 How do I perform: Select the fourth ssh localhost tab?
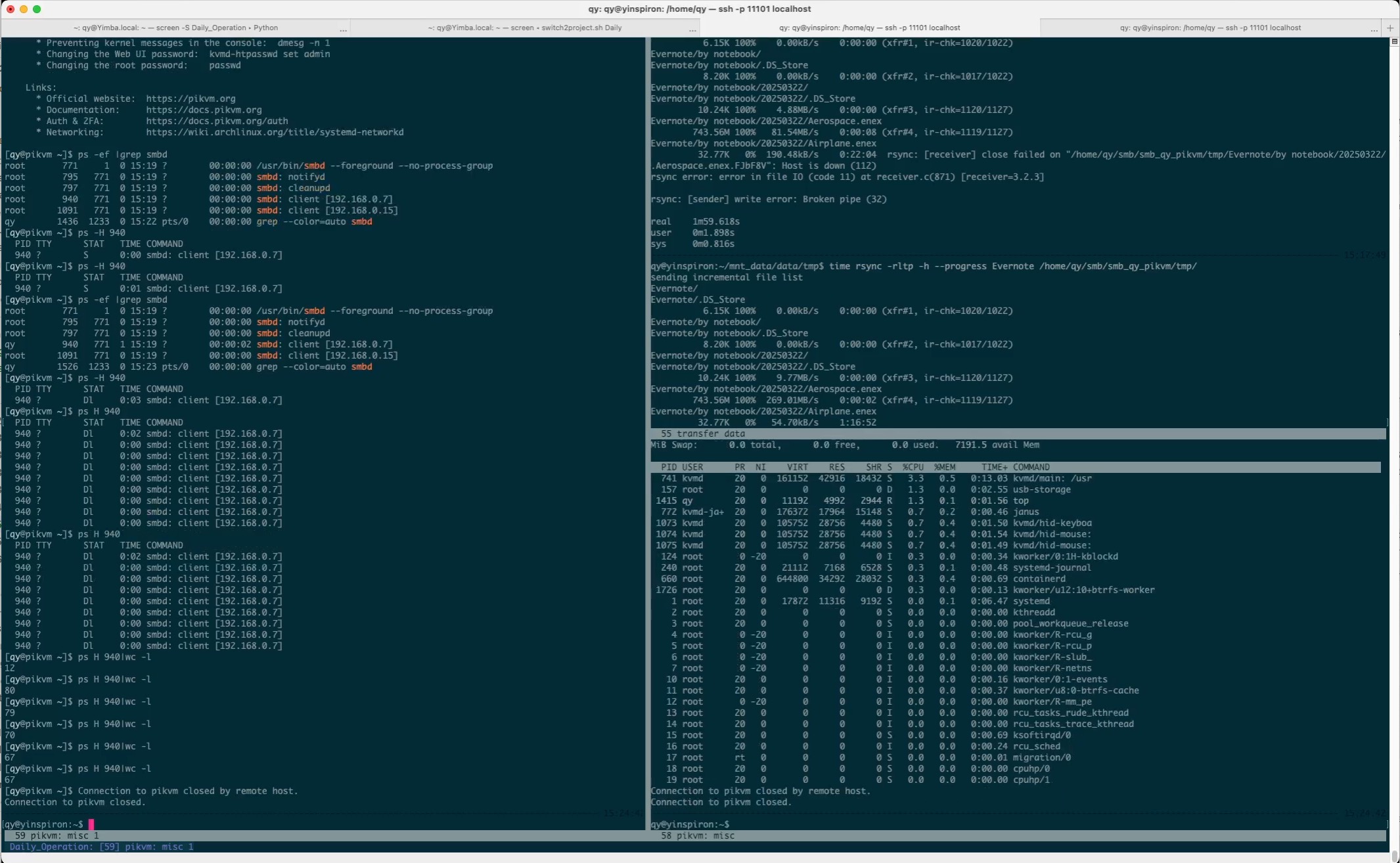click(x=1210, y=28)
